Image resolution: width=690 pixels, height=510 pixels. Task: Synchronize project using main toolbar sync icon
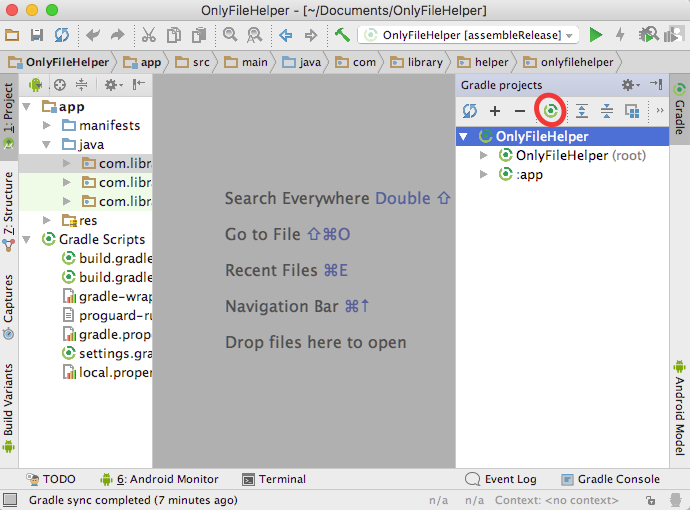(x=62, y=35)
